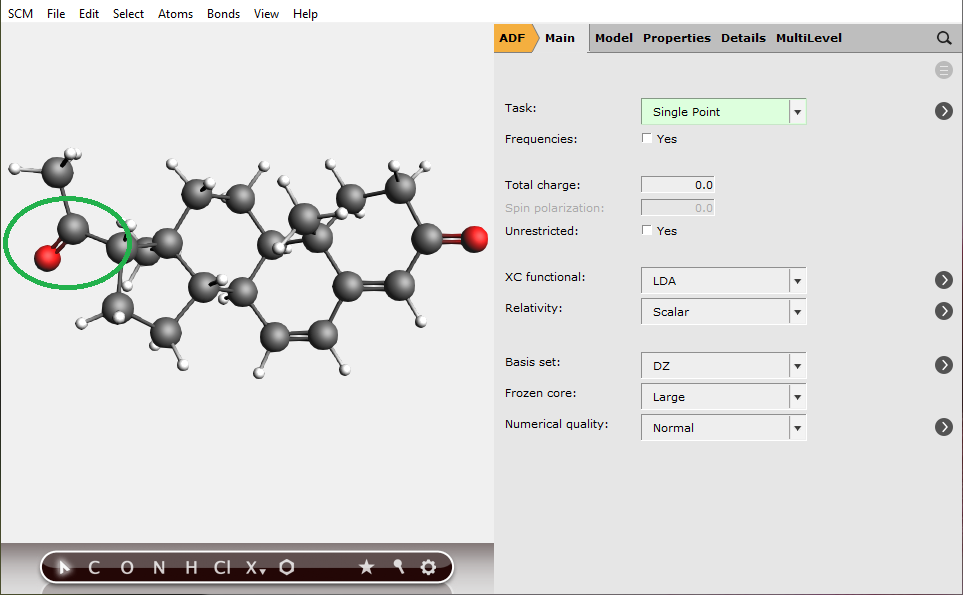
Task: Activate the Hydrogen atom tool
Action: click(190, 567)
